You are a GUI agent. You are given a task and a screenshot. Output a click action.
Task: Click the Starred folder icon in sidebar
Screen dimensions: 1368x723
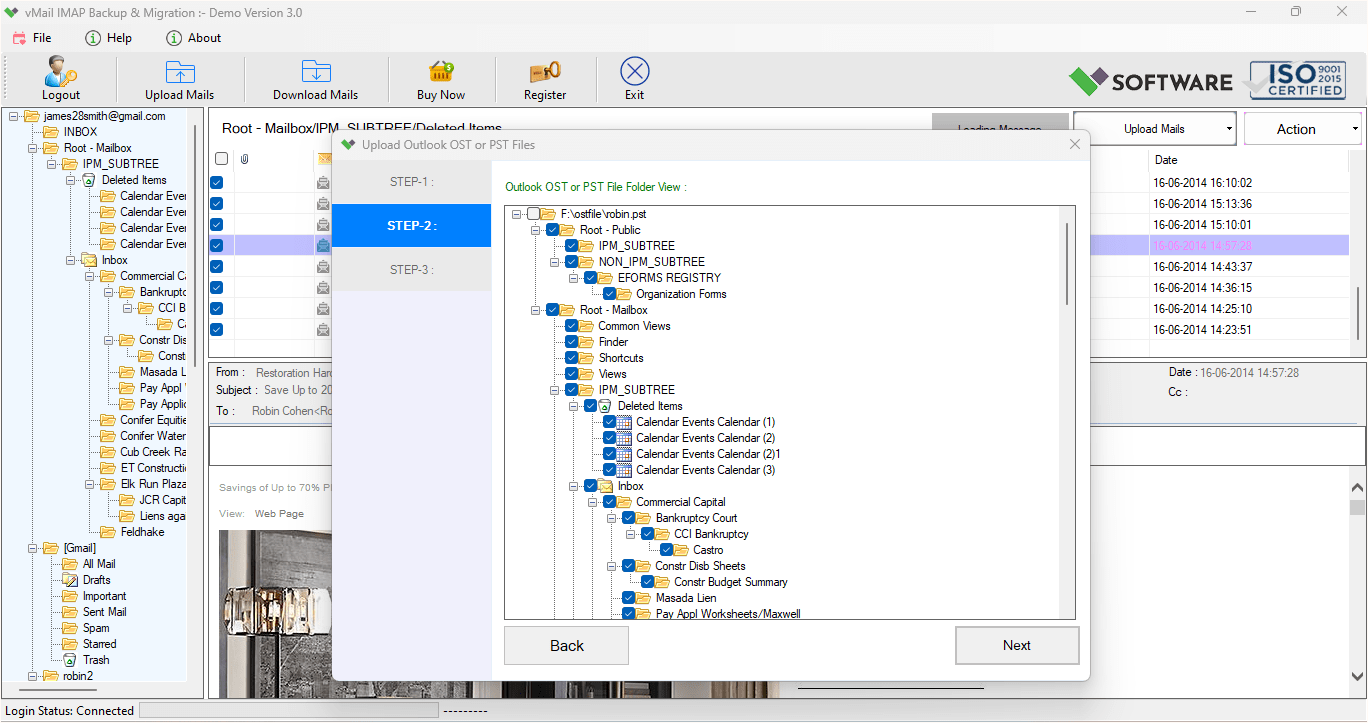point(69,644)
